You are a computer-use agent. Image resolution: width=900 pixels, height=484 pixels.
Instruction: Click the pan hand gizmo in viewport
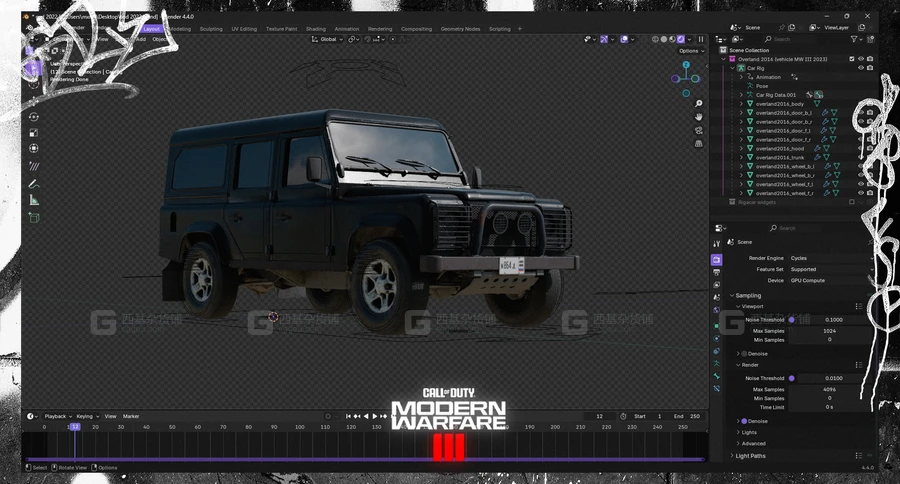(x=699, y=116)
